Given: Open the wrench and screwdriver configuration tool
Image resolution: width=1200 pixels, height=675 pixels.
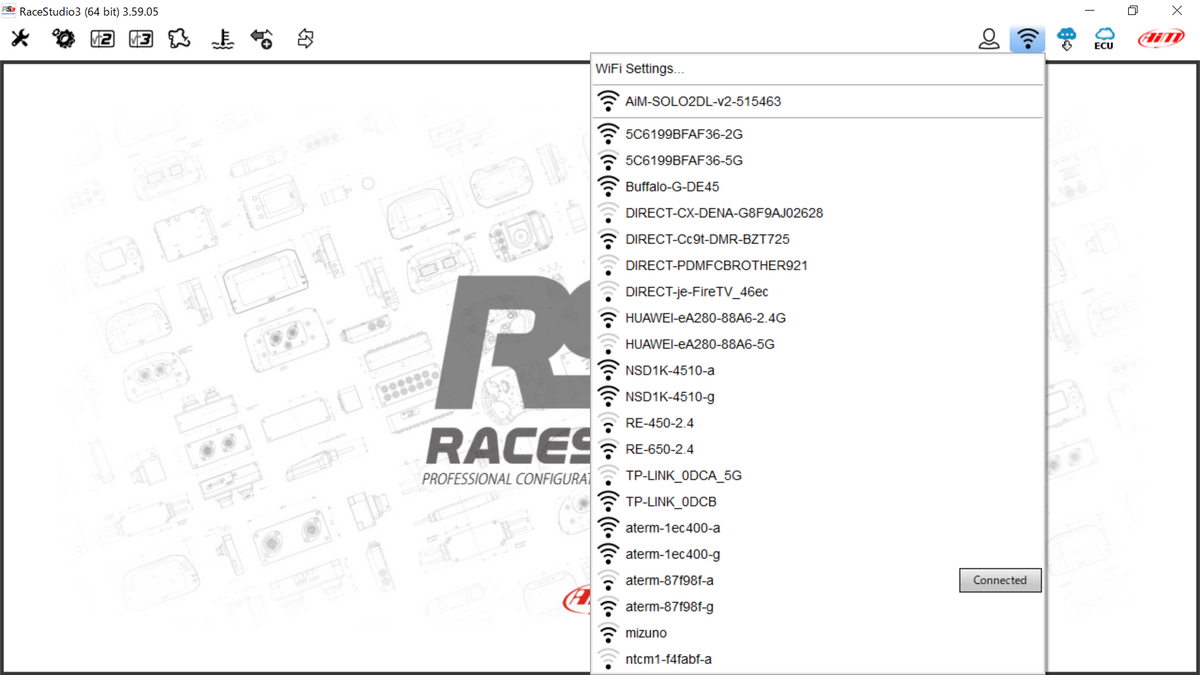Looking at the screenshot, I should click(20, 39).
